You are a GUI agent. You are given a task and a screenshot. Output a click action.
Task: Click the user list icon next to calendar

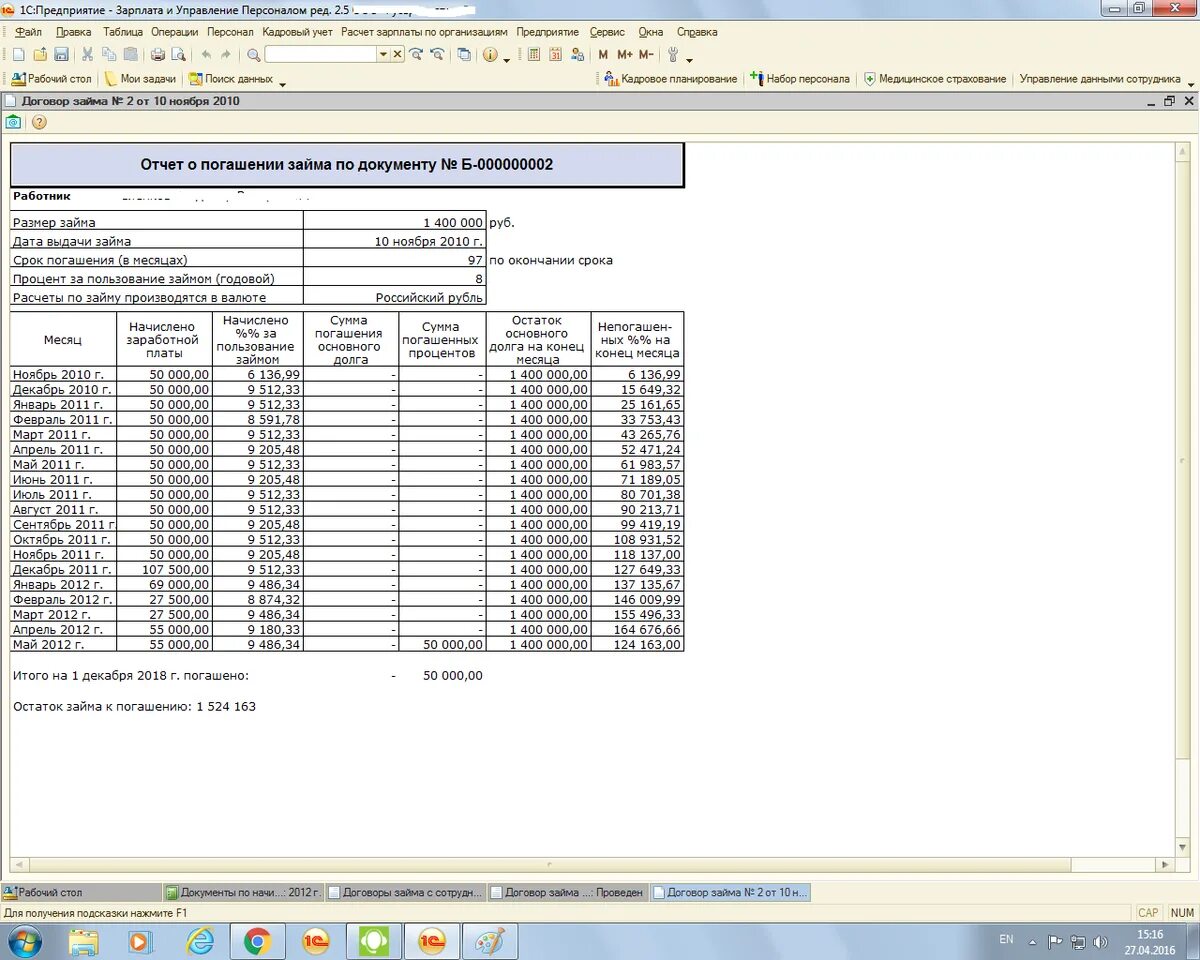576,55
